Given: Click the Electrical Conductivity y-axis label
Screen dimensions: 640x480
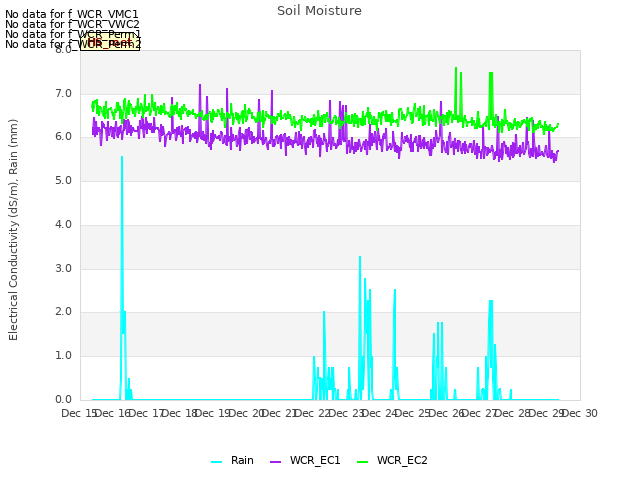Looking at the screenshot, I should pos(13,230).
